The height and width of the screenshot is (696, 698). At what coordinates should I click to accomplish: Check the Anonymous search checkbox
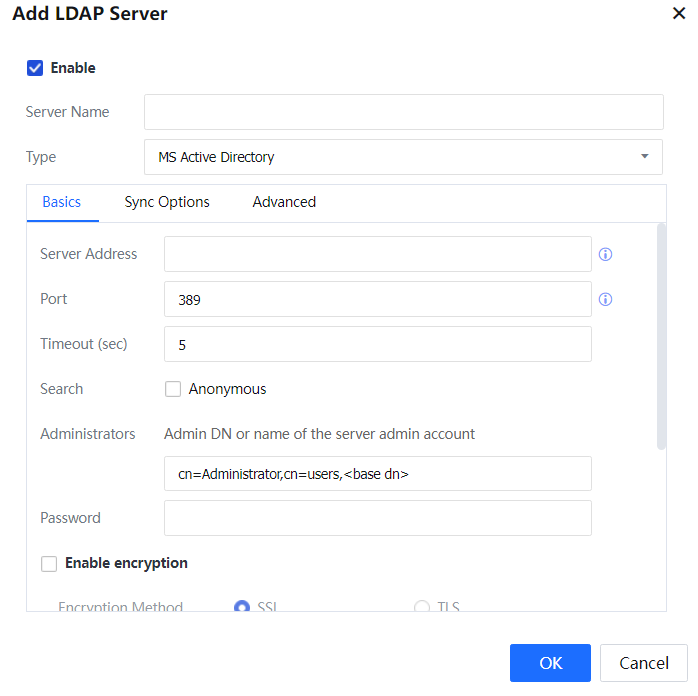173,389
